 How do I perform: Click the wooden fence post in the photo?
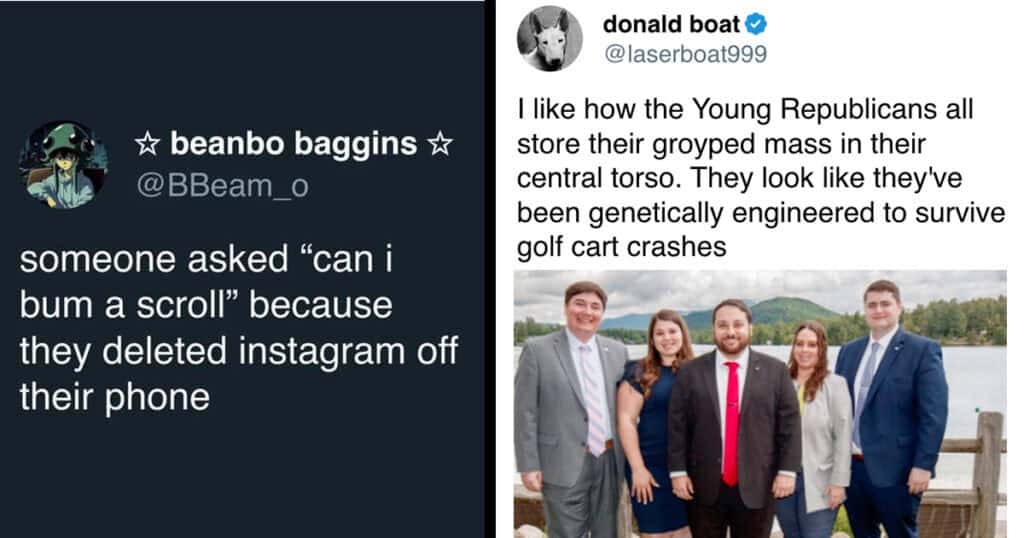pos(986,470)
